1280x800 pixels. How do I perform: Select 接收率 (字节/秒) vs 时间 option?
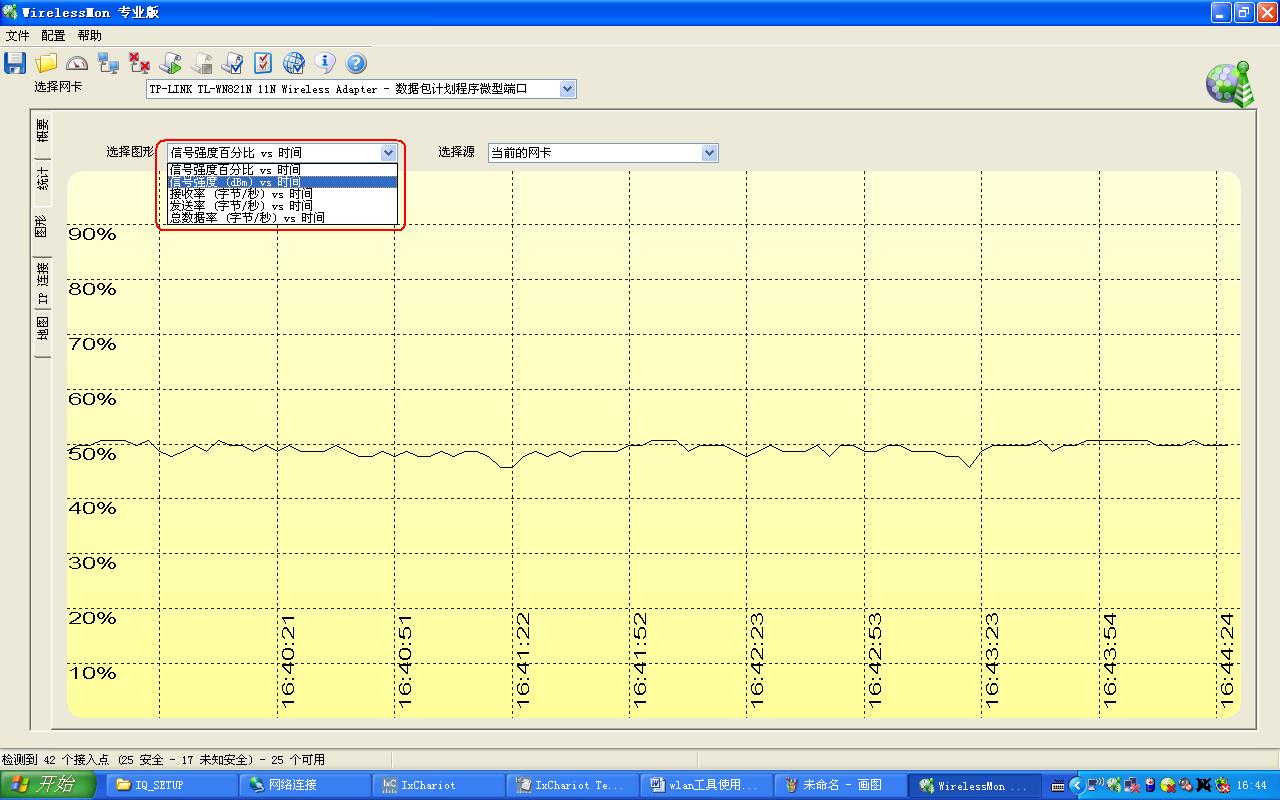[282, 194]
